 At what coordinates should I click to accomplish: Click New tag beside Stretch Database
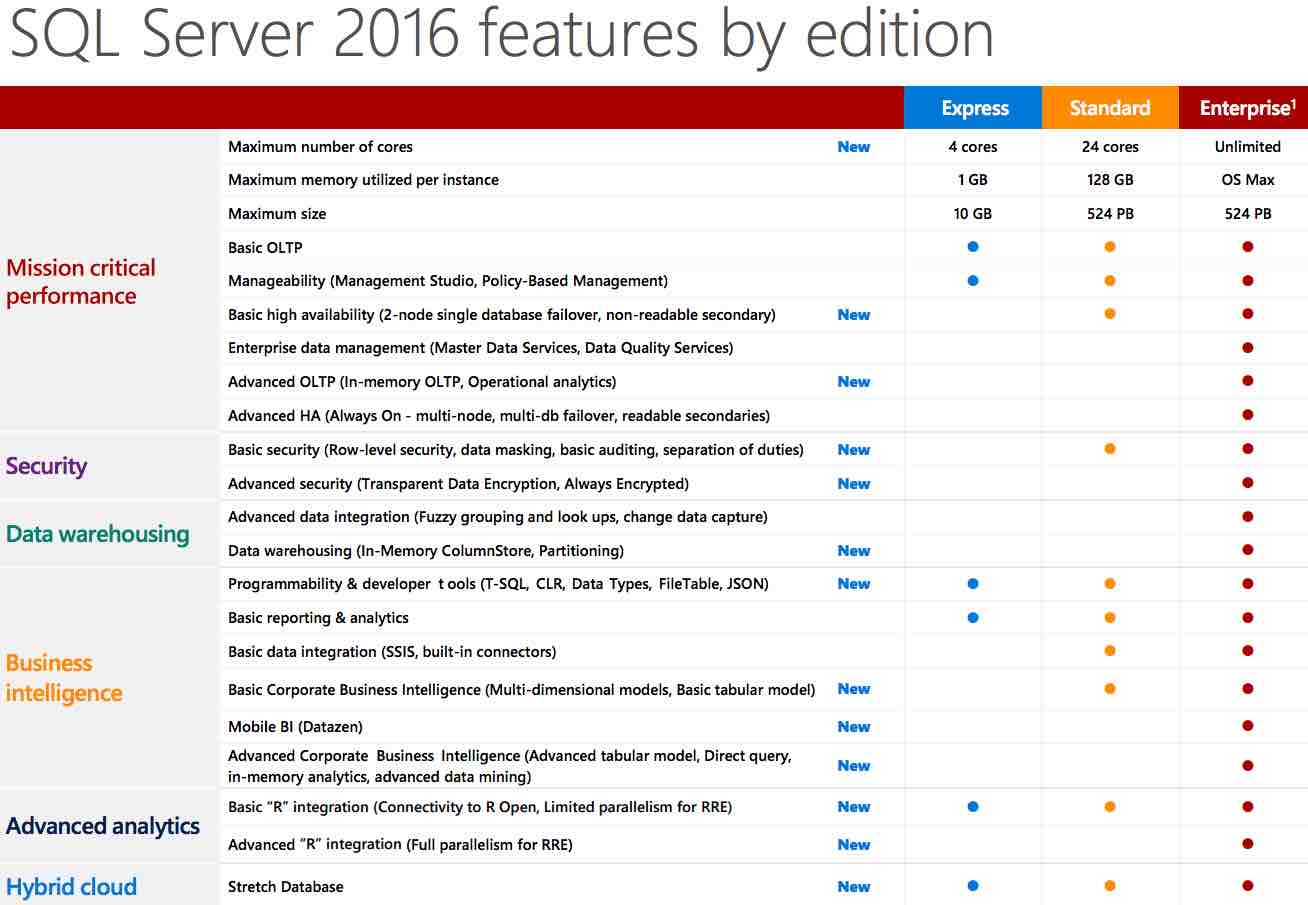click(854, 886)
